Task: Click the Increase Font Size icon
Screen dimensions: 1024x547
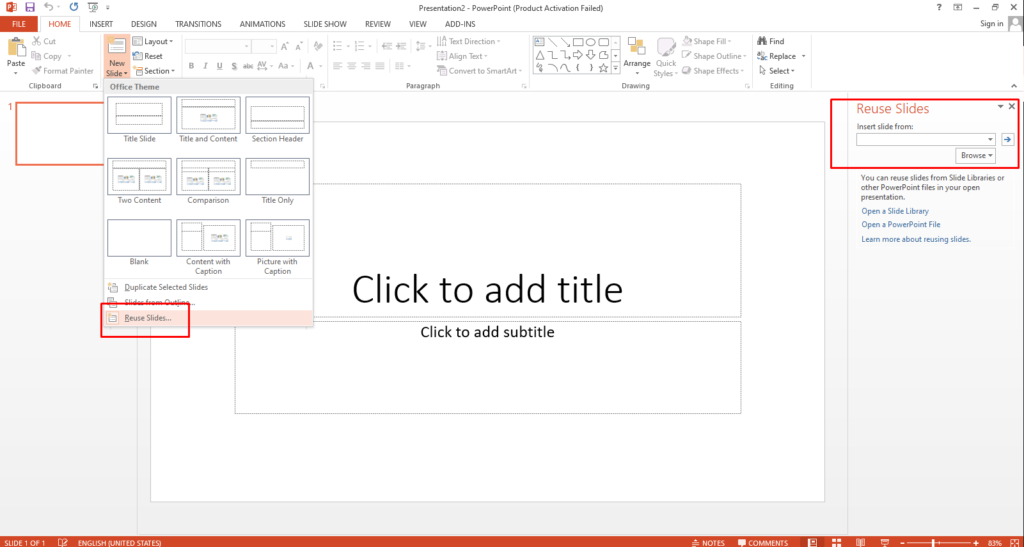Action: pyautogui.click(x=285, y=46)
